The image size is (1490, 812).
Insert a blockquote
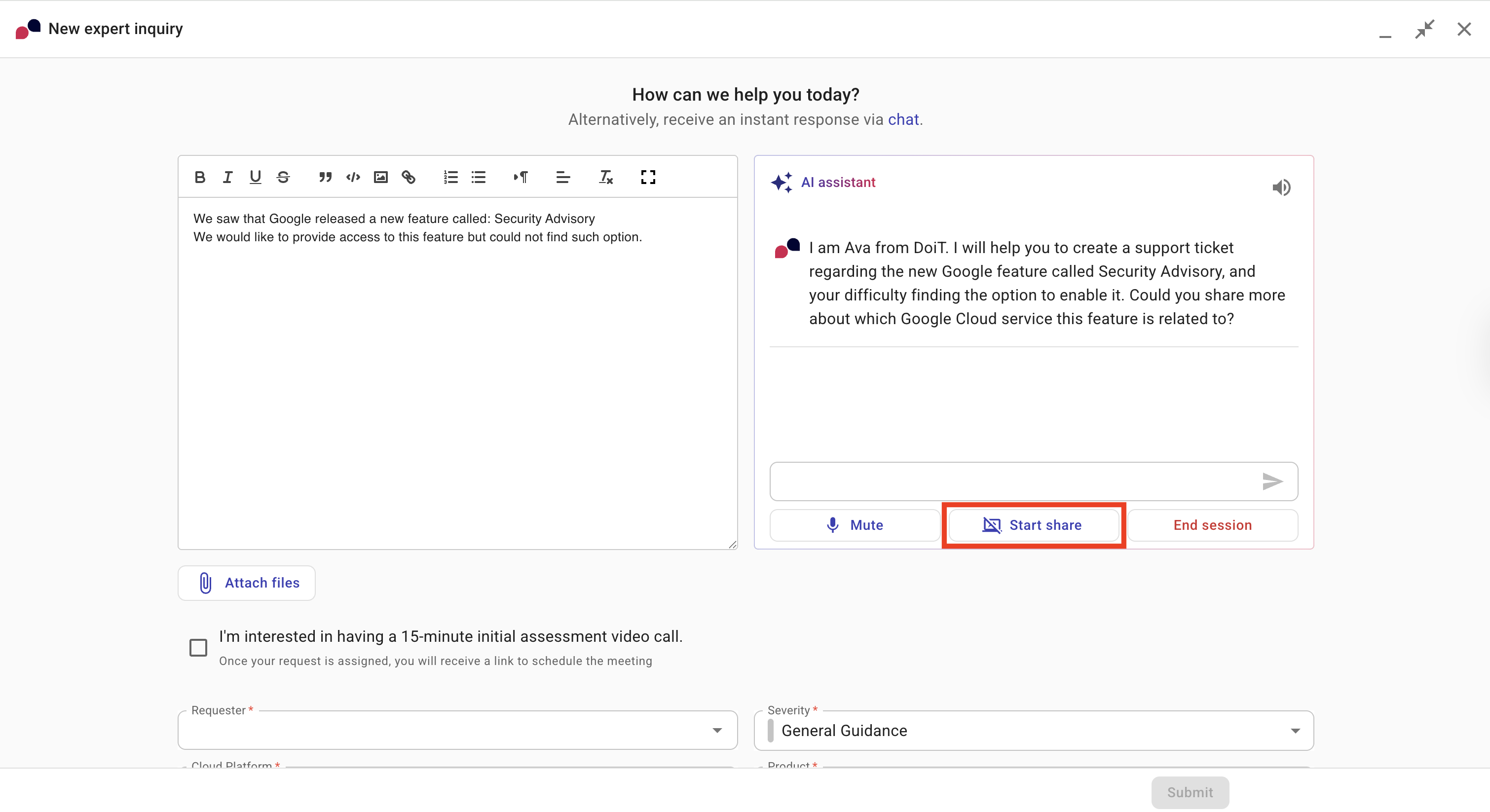click(325, 177)
